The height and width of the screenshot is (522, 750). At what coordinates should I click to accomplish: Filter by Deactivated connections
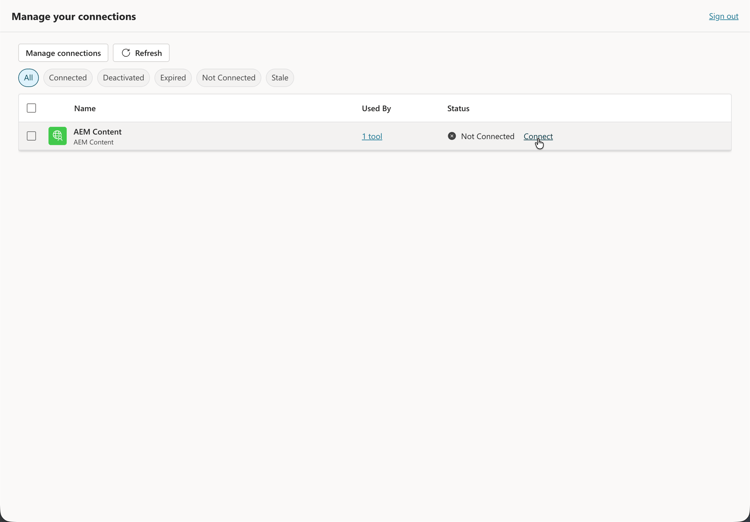pyautogui.click(x=123, y=78)
